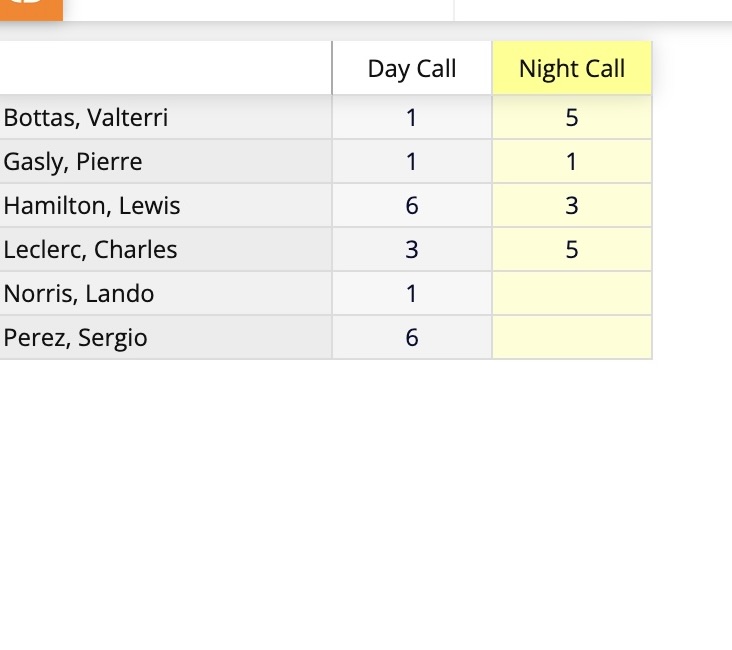
Task: Select Bottas's Day Call value 1
Action: [x=412, y=118]
